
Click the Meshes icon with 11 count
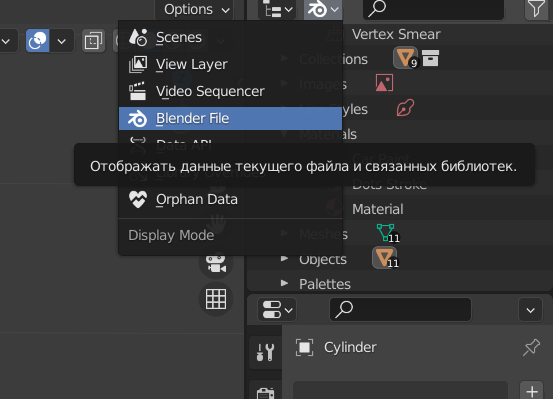pos(387,233)
